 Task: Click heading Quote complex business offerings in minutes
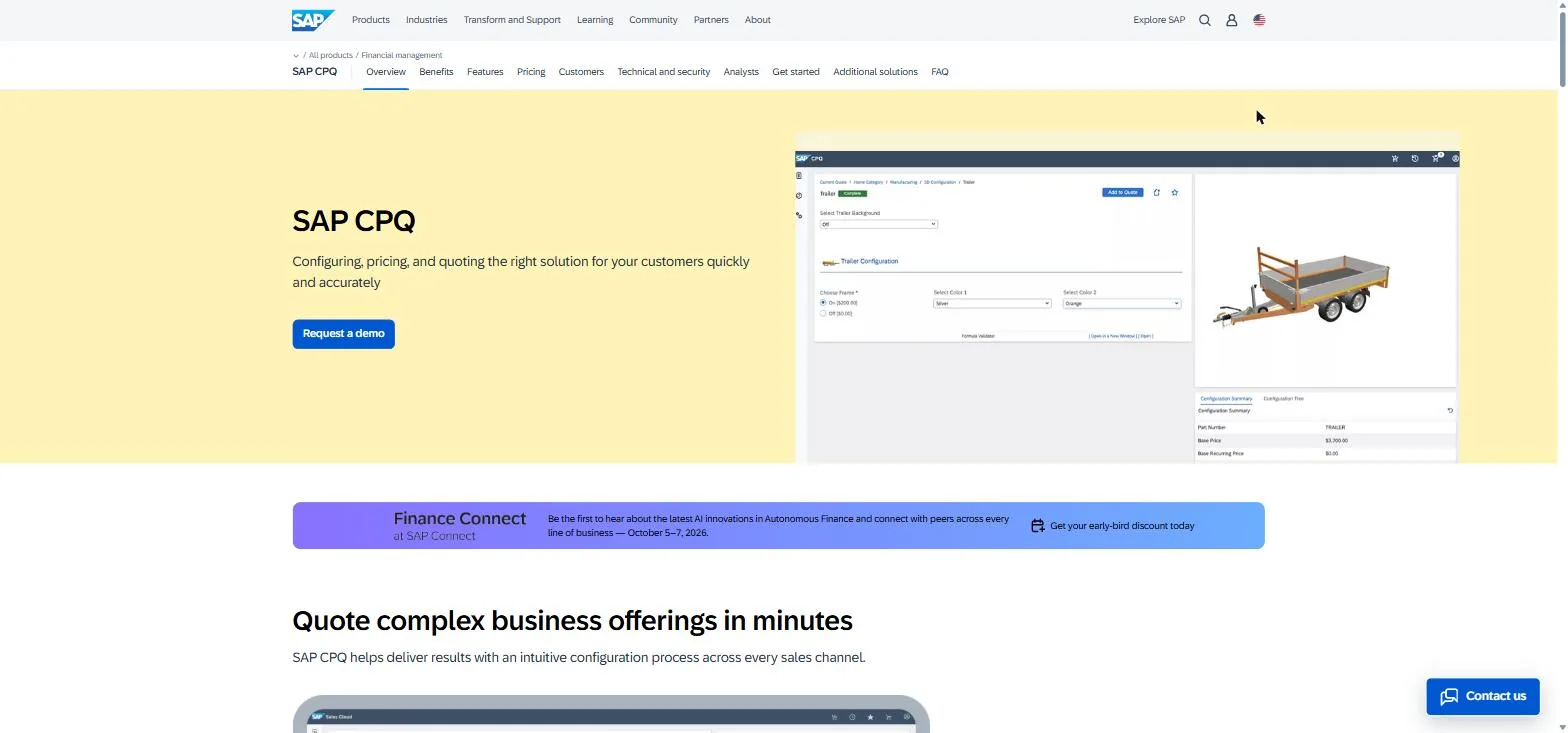(572, 621)
